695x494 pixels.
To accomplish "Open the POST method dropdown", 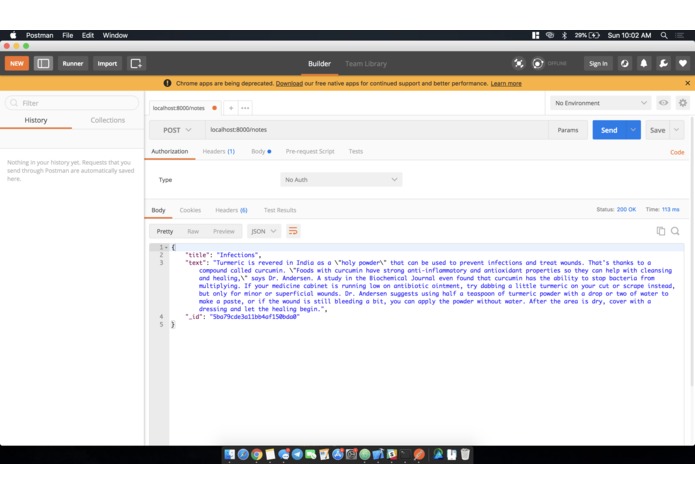I will click(176, 130).
